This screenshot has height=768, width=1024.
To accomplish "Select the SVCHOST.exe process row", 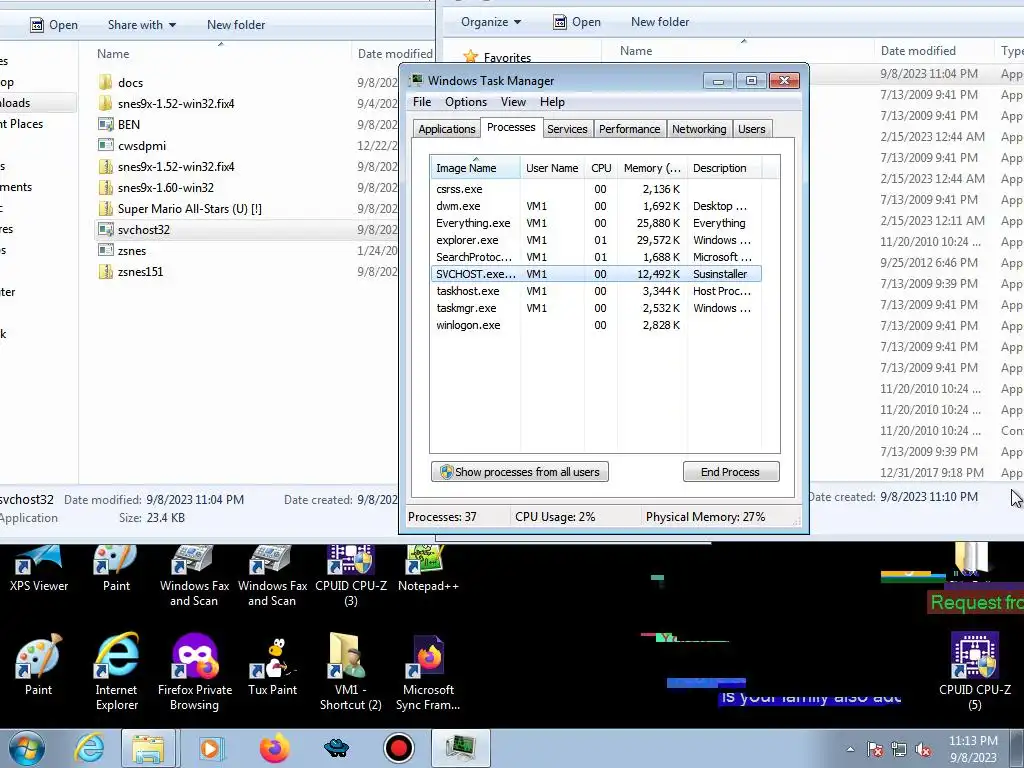I will 596,274.
